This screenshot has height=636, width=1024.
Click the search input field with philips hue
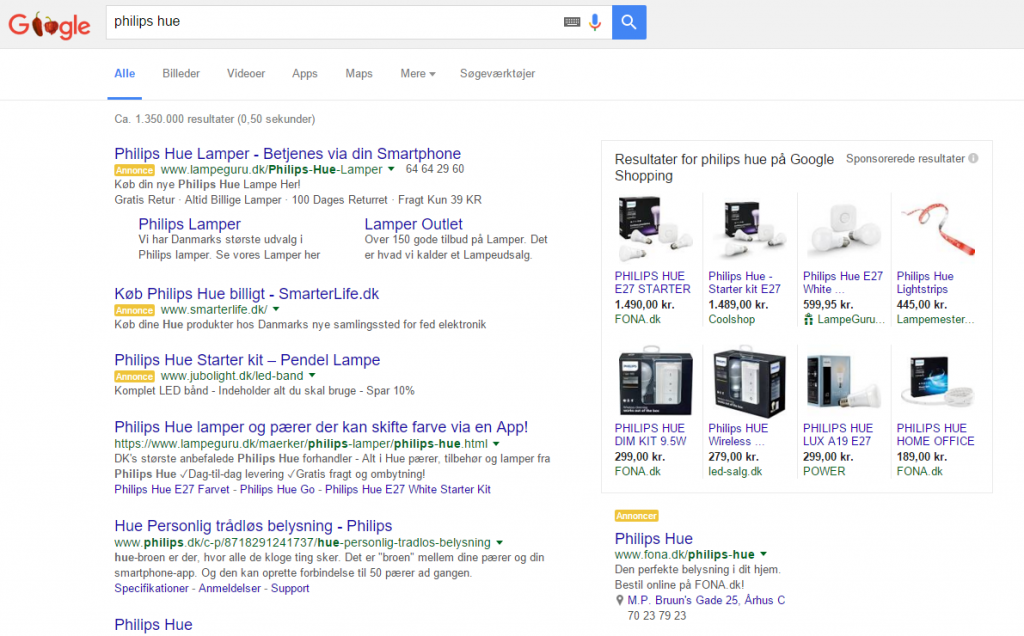pos(335,22)
